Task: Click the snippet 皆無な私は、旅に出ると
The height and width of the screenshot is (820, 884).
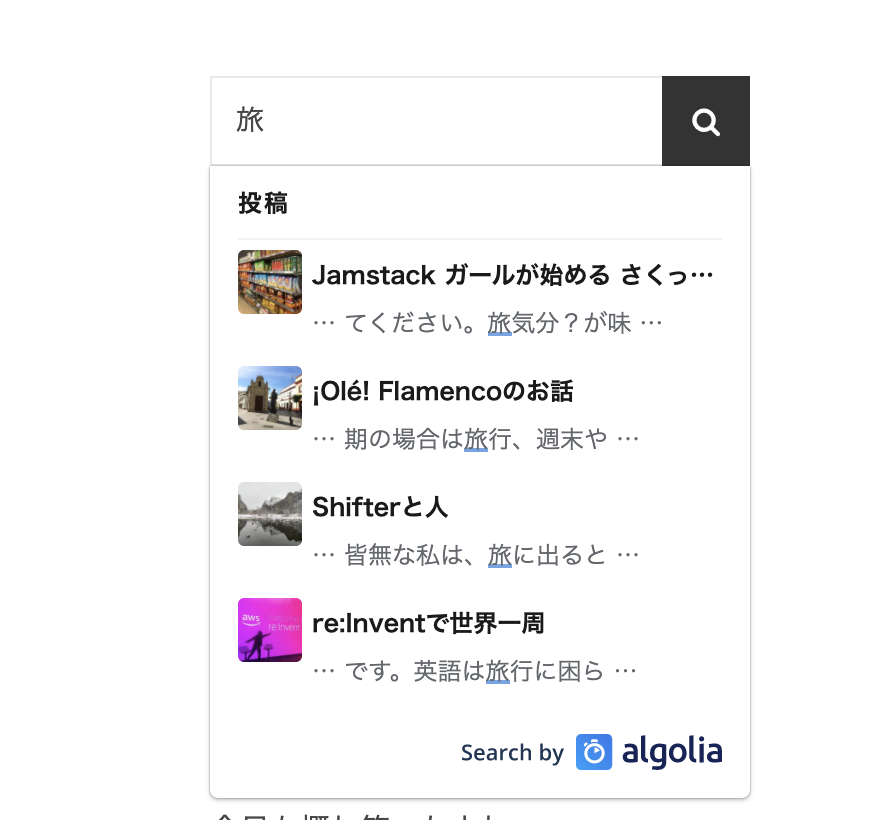Action: pyautogui.click(x=475, y=556)
